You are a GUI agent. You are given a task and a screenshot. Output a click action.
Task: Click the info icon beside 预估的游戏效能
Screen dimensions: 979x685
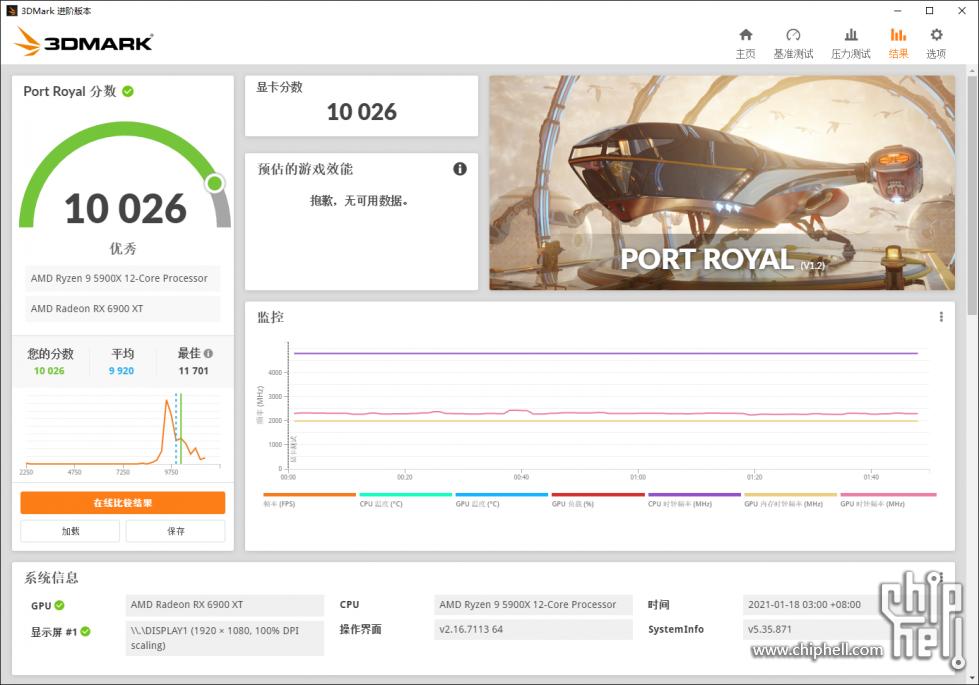(460, 169)
